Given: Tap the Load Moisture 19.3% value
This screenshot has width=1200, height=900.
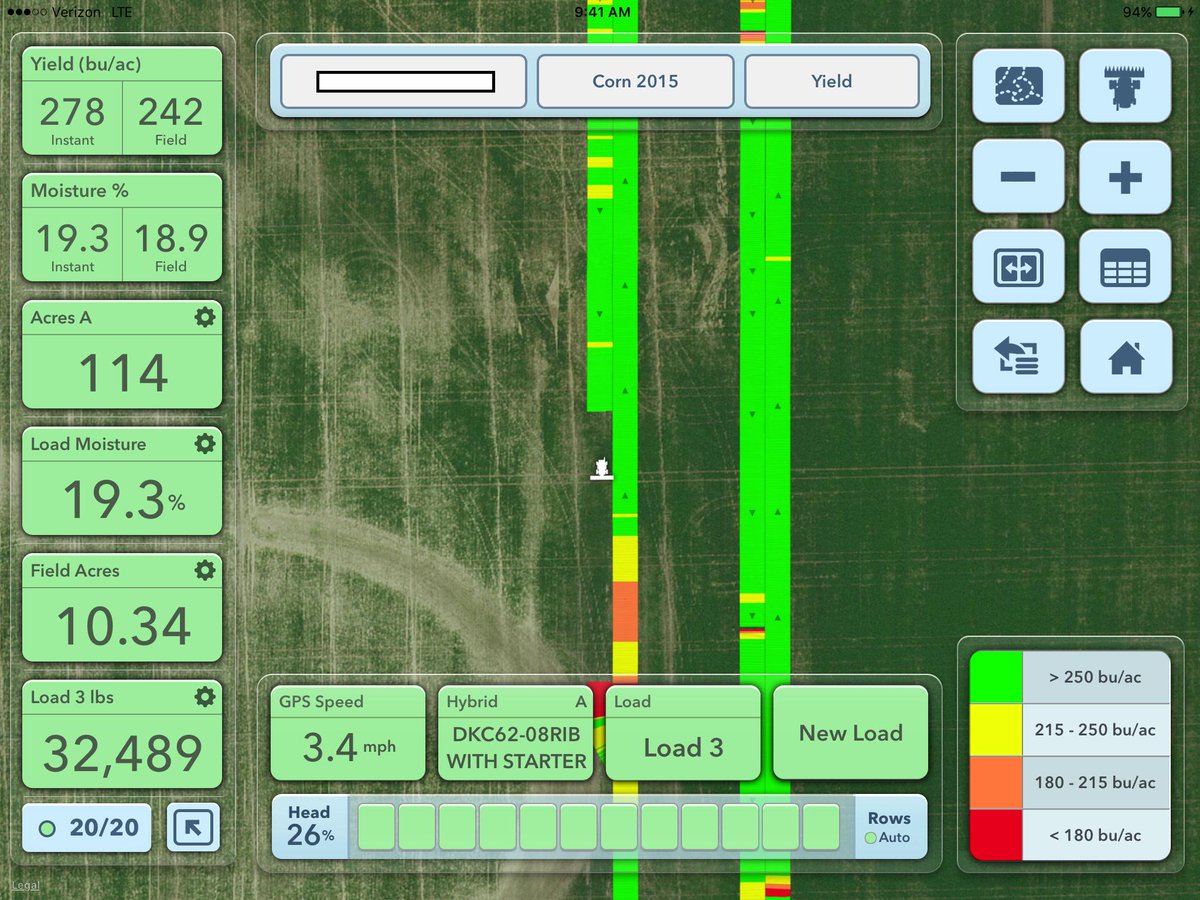Looking at the screenshot, I should 123,498.
